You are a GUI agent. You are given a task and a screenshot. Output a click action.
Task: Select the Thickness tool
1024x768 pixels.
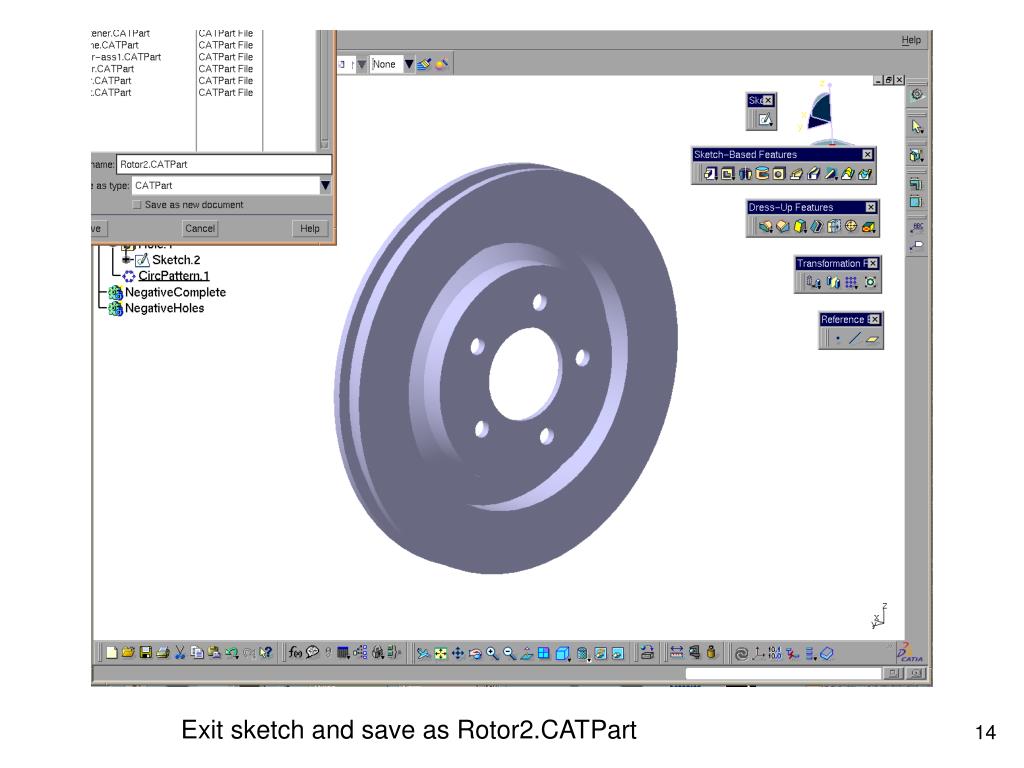834,226
